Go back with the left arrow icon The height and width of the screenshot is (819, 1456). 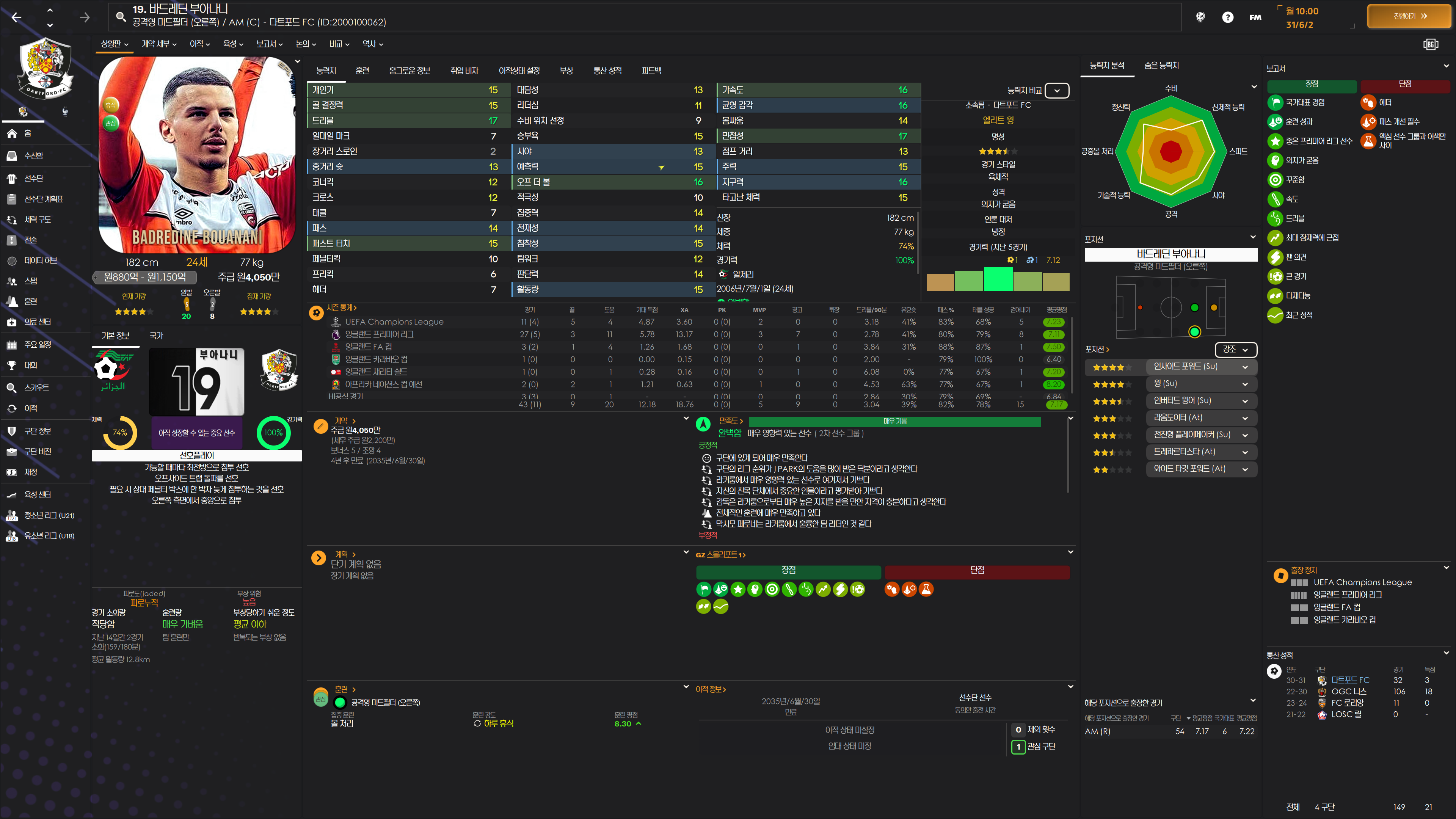click(x=16, y=17)
